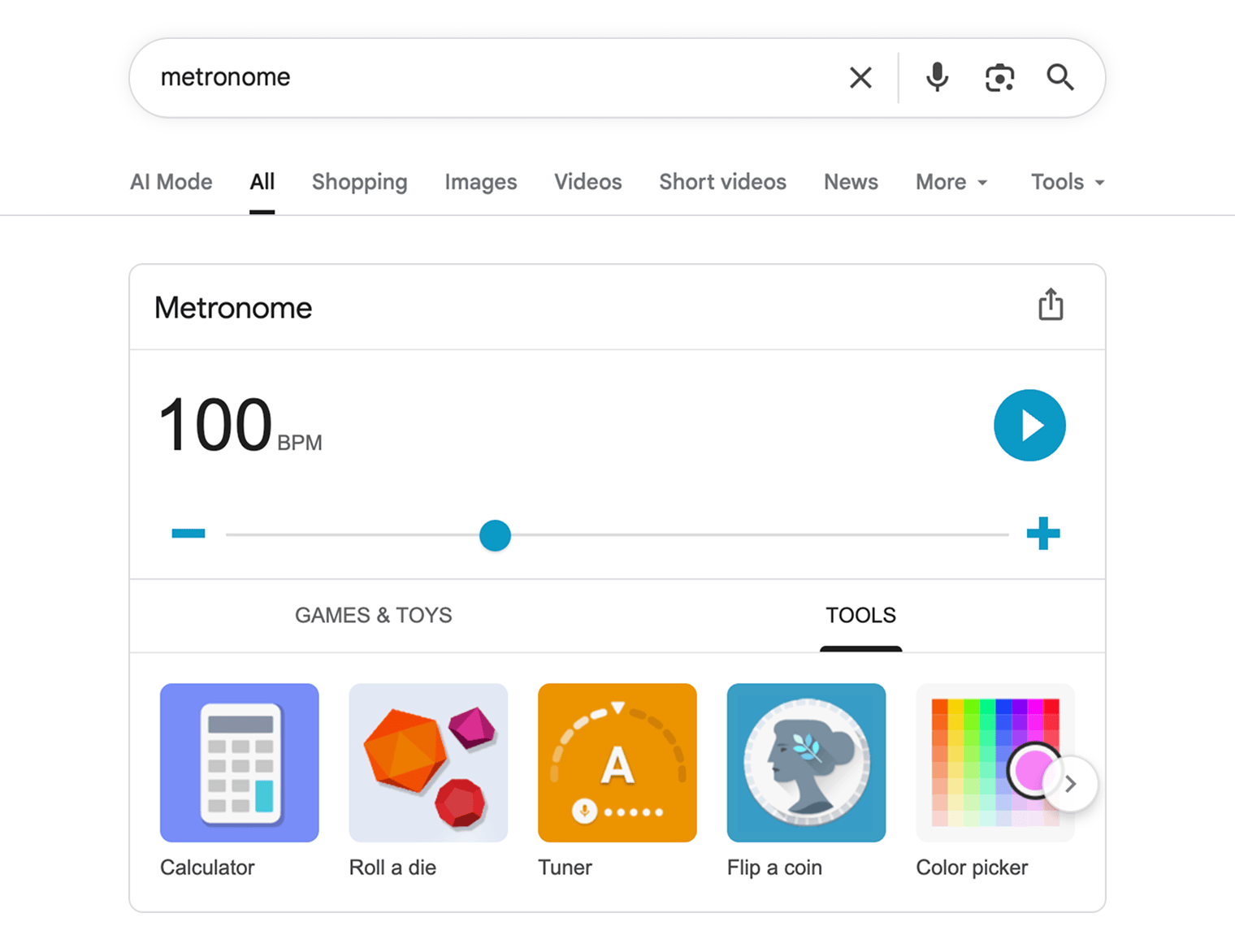
Task: Open the Shopping search results
Action: click(x=360, y=182)
